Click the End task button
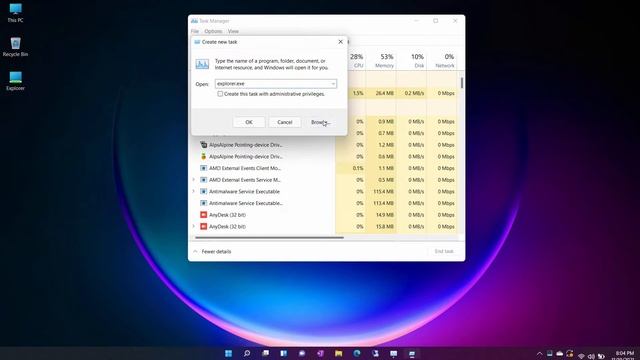The image size is (640, 360). [444, 251]
